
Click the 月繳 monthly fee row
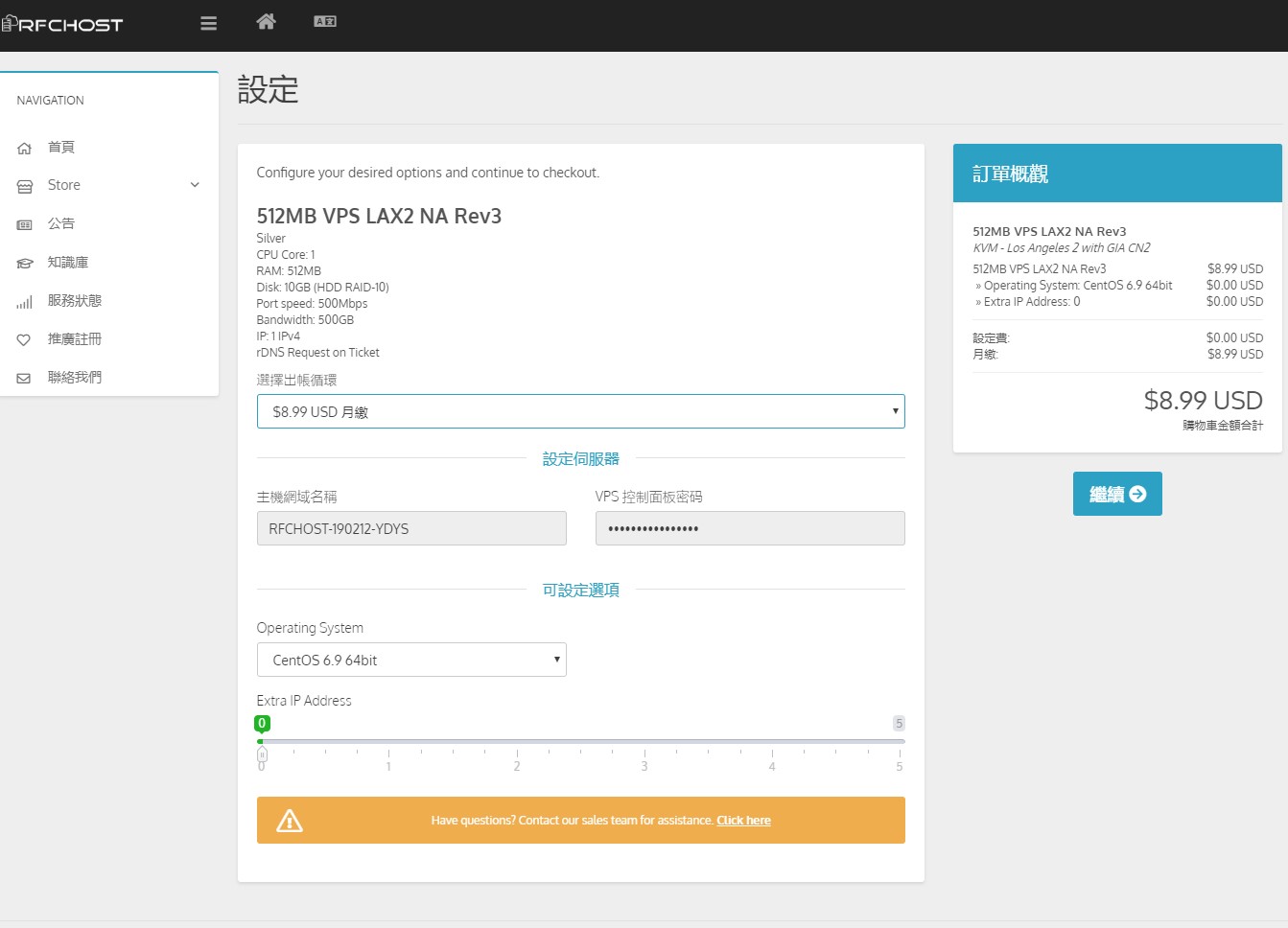1117,354
